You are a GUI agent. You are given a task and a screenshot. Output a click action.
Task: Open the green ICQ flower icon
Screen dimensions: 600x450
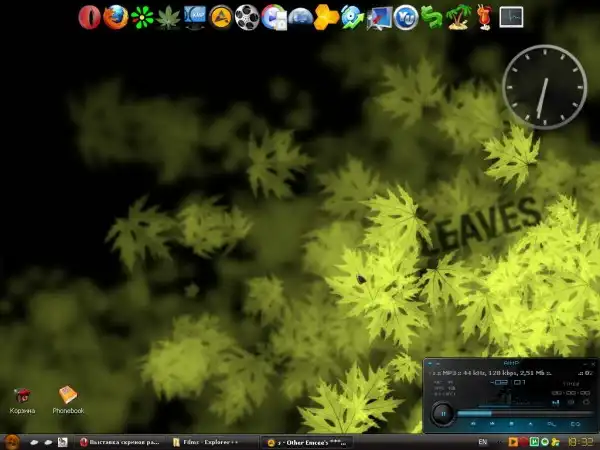coord(143,17)
